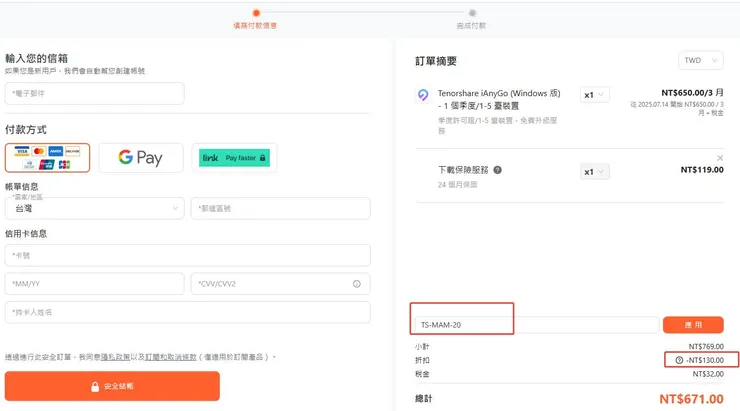Screen dimensions: 740x411
Task: Open the subscription and cancellation terms link
Action: (171, 357)
